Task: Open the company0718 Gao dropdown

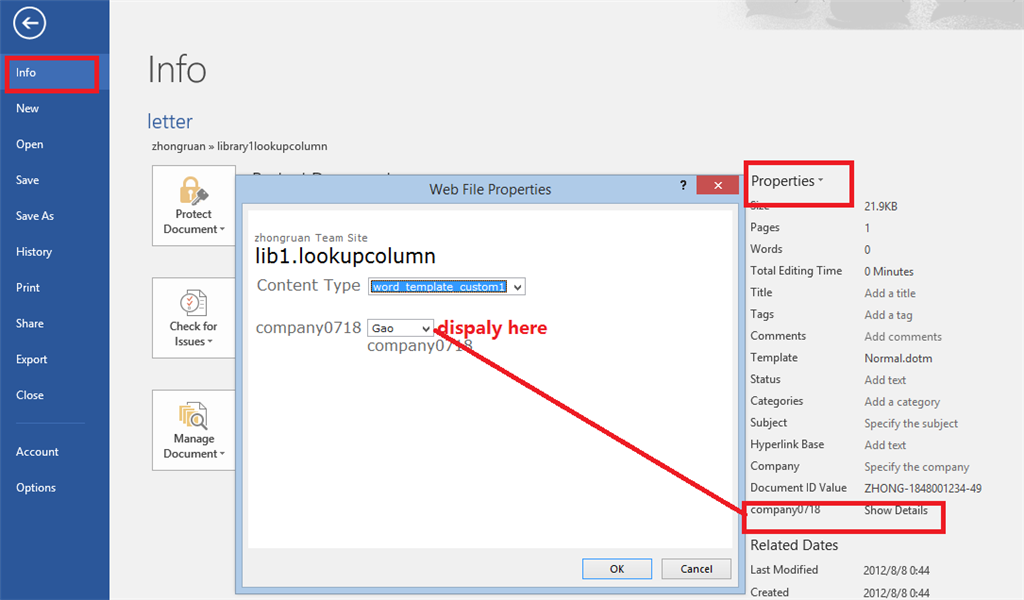Action: [x=400, y=328]
